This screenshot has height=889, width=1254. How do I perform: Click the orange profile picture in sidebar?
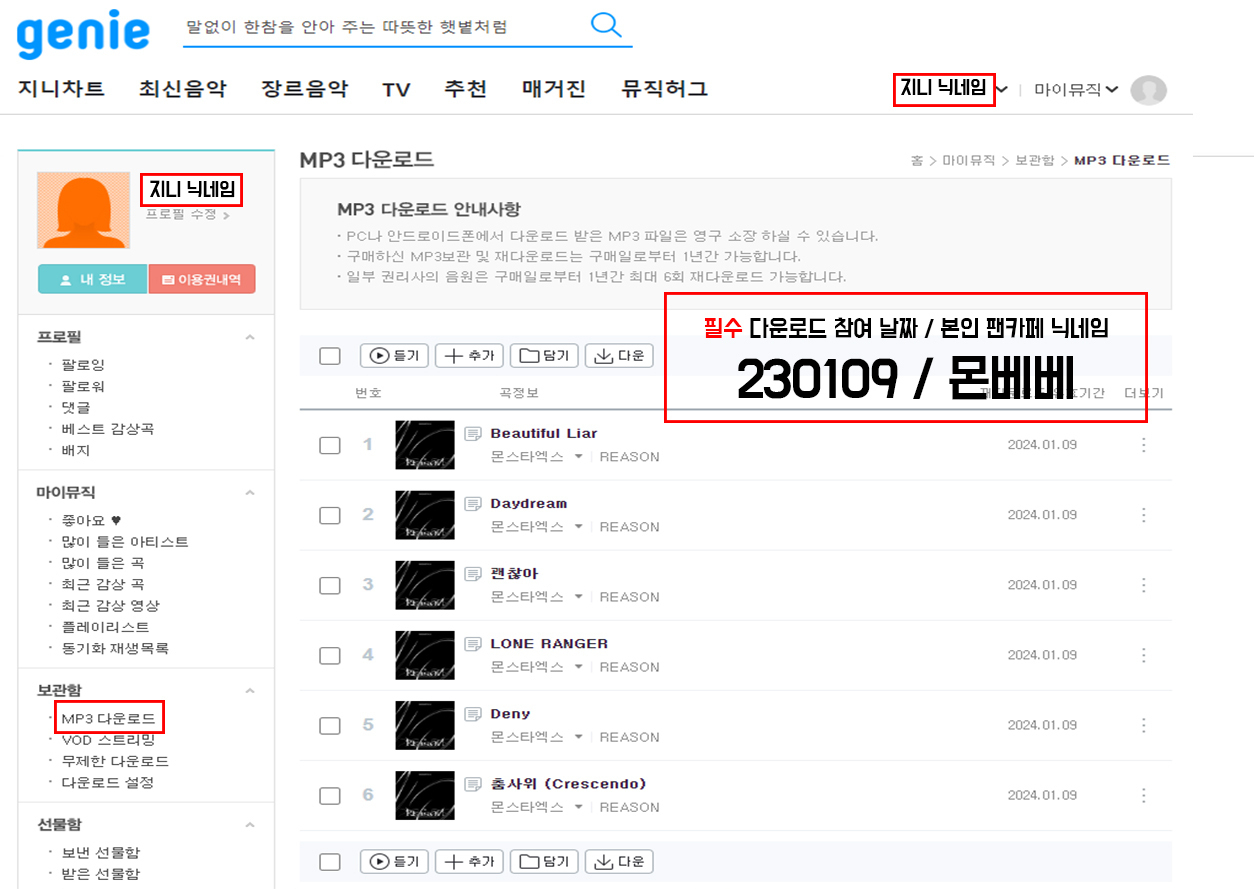tap(83, 210)
